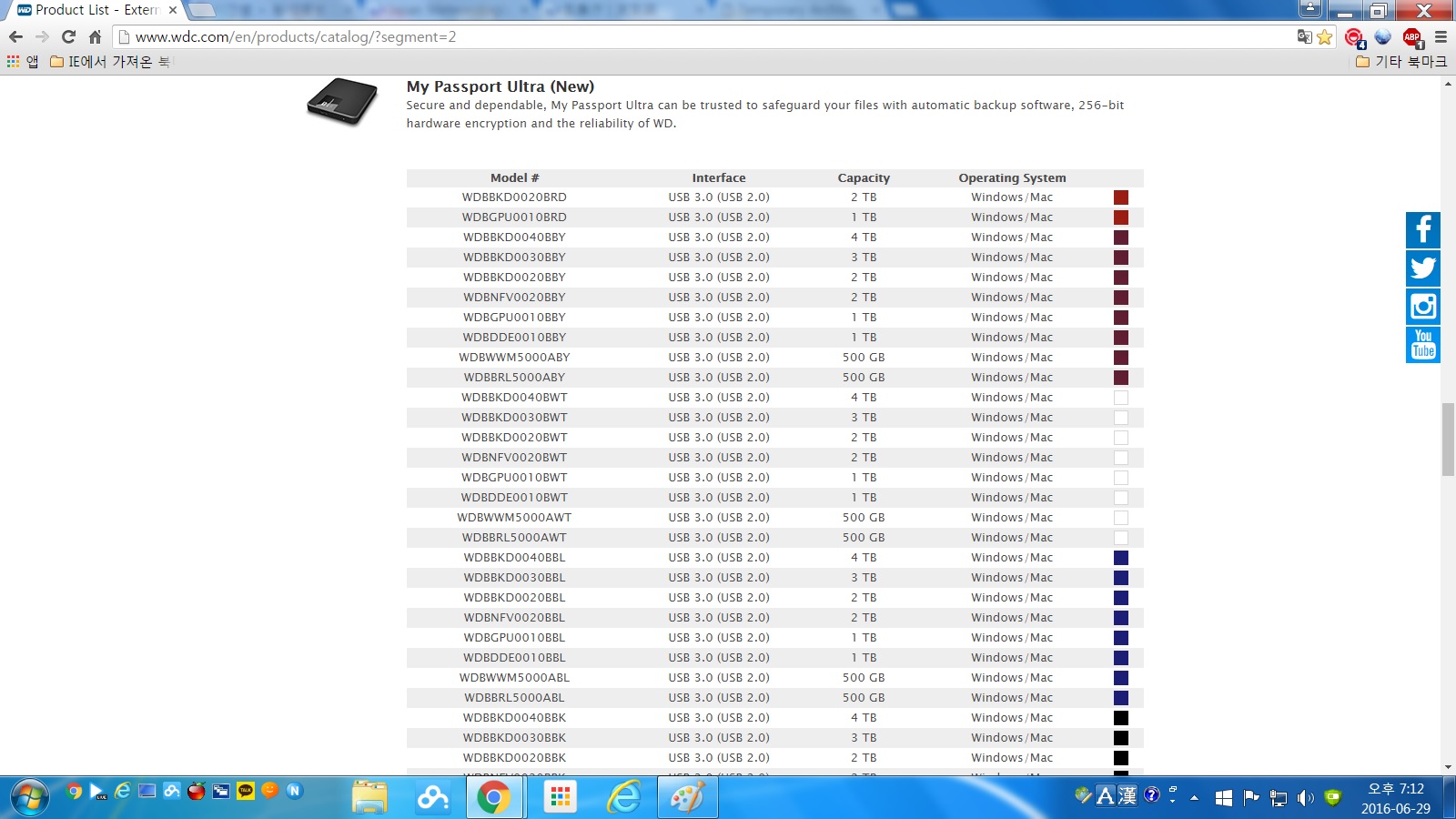Click the My Passport Ultra (New) heading

tap(500, 86)
